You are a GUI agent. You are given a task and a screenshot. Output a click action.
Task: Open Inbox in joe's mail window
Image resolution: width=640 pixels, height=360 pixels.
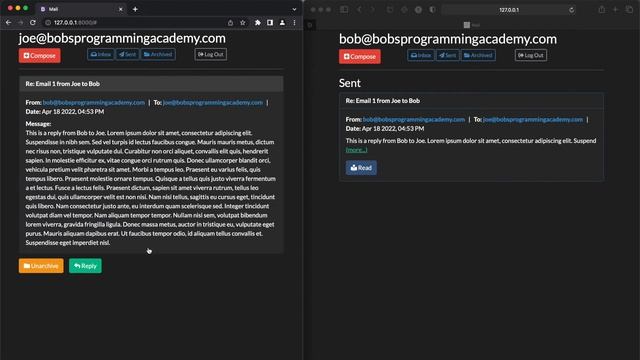pyautogui.click(x=101, y=54)
